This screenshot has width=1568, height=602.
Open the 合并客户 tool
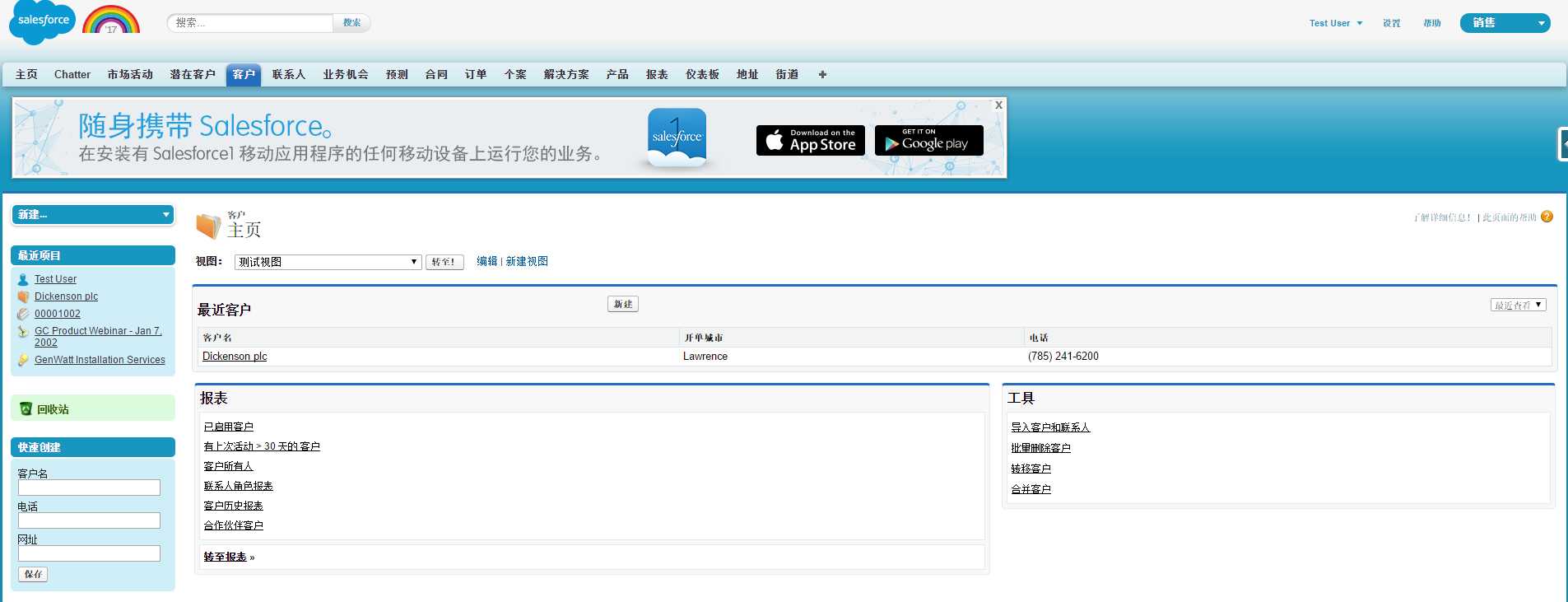click(x=1031, y=489)
